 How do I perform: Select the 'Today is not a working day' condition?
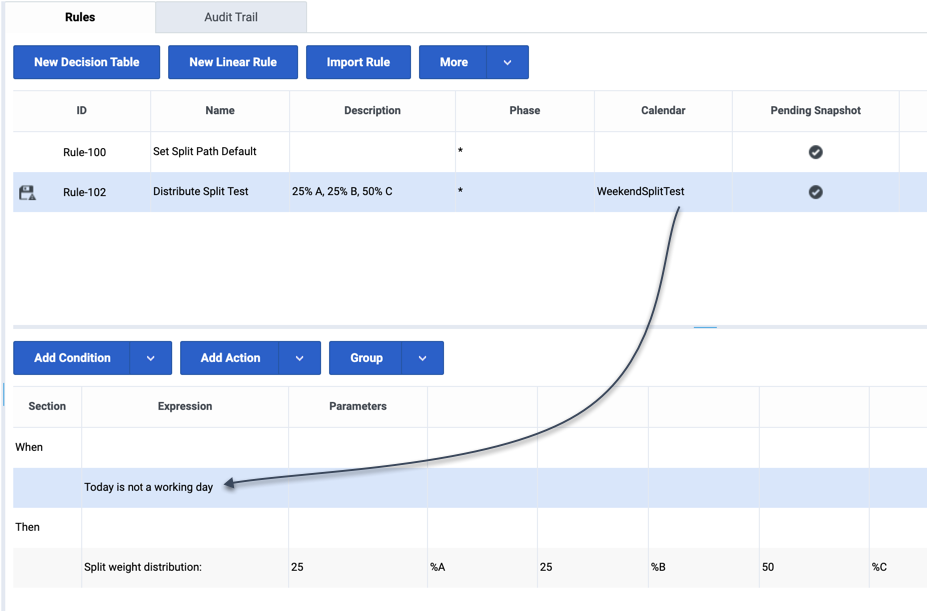pos(148,488)
